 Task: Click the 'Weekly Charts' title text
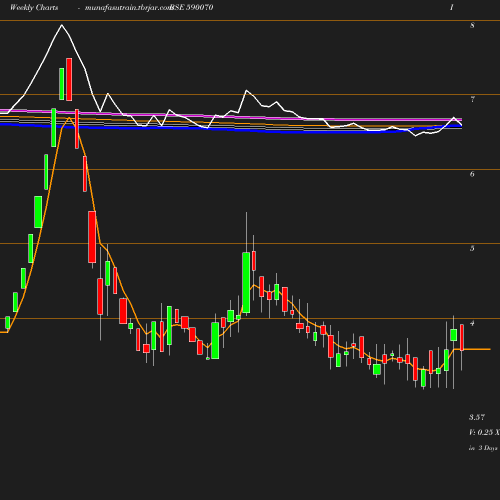tap(34, 7)
